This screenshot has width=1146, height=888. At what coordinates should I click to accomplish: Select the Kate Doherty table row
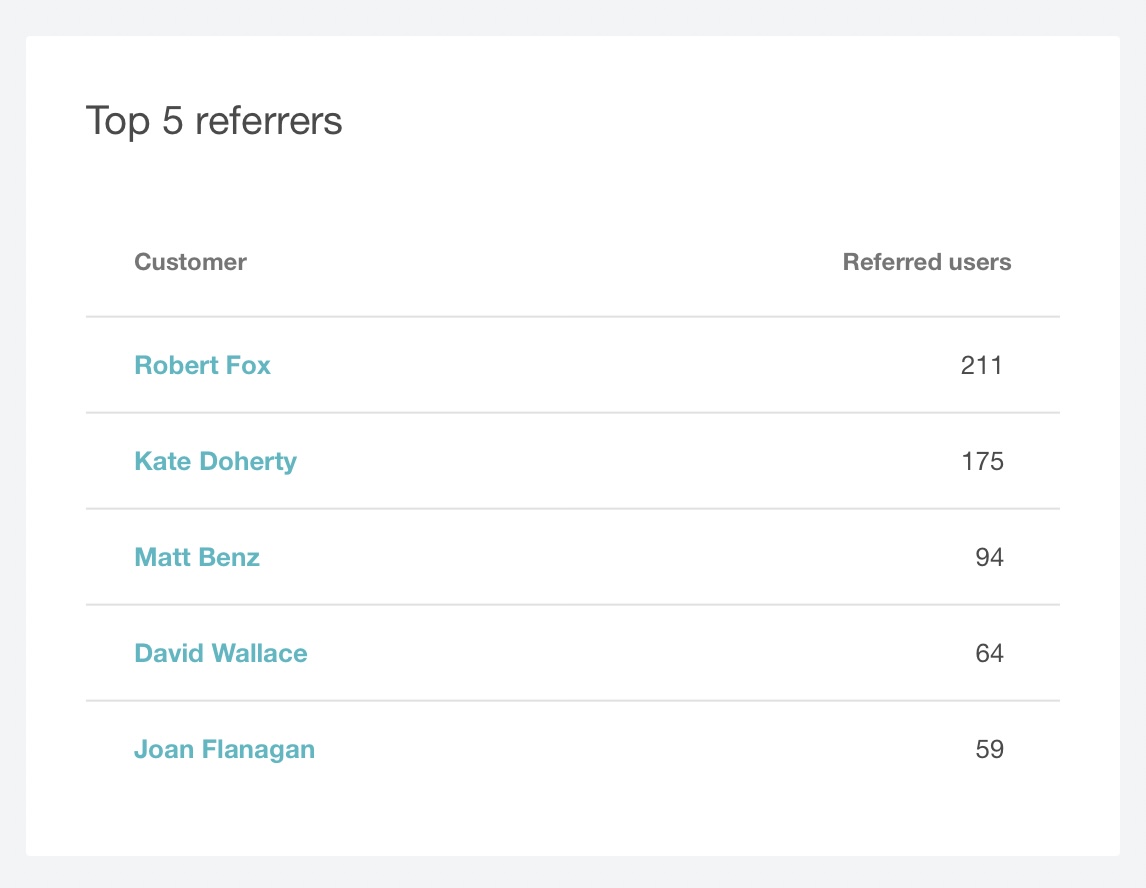tap(600, 462)
